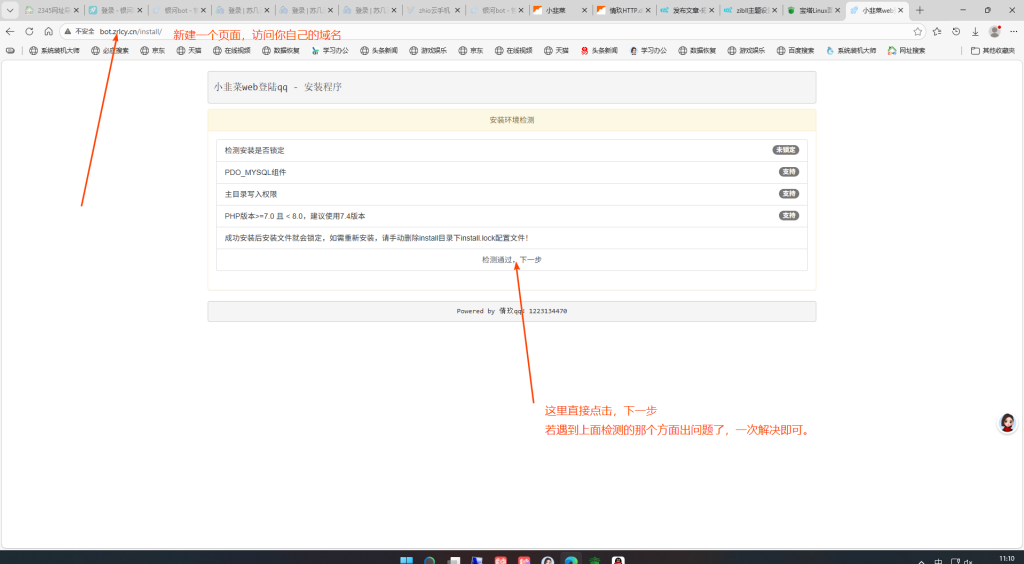Go to browser home page
Viewport: 1024px width, 564px height.
(48, 31)
